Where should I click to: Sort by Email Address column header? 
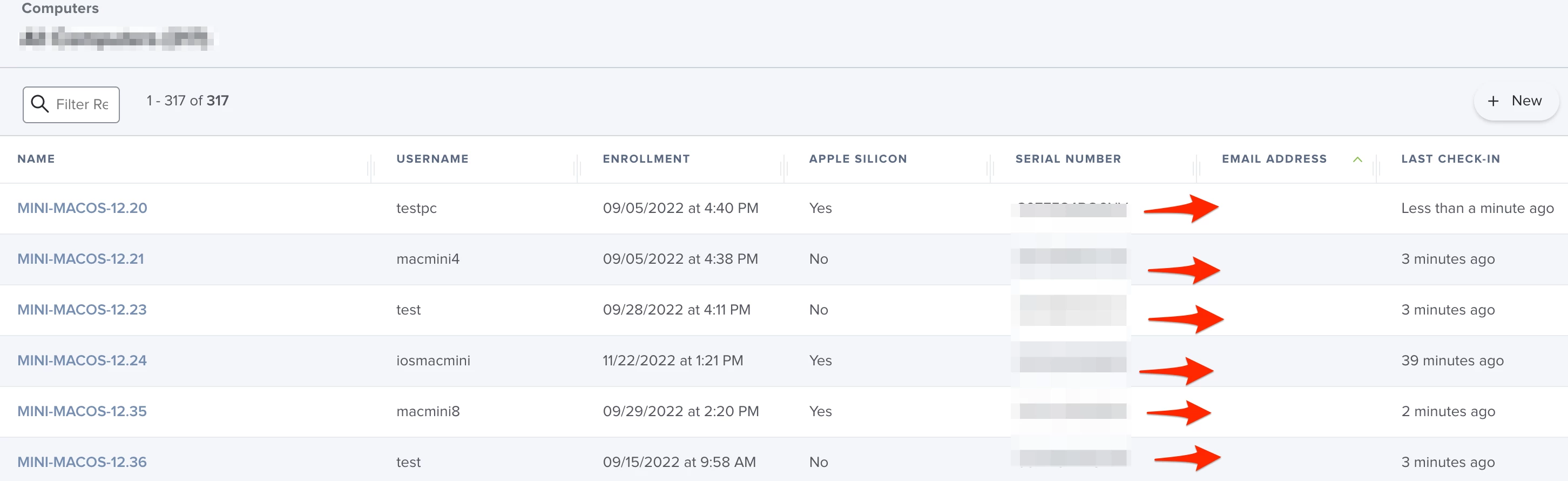pos(1274,158)
